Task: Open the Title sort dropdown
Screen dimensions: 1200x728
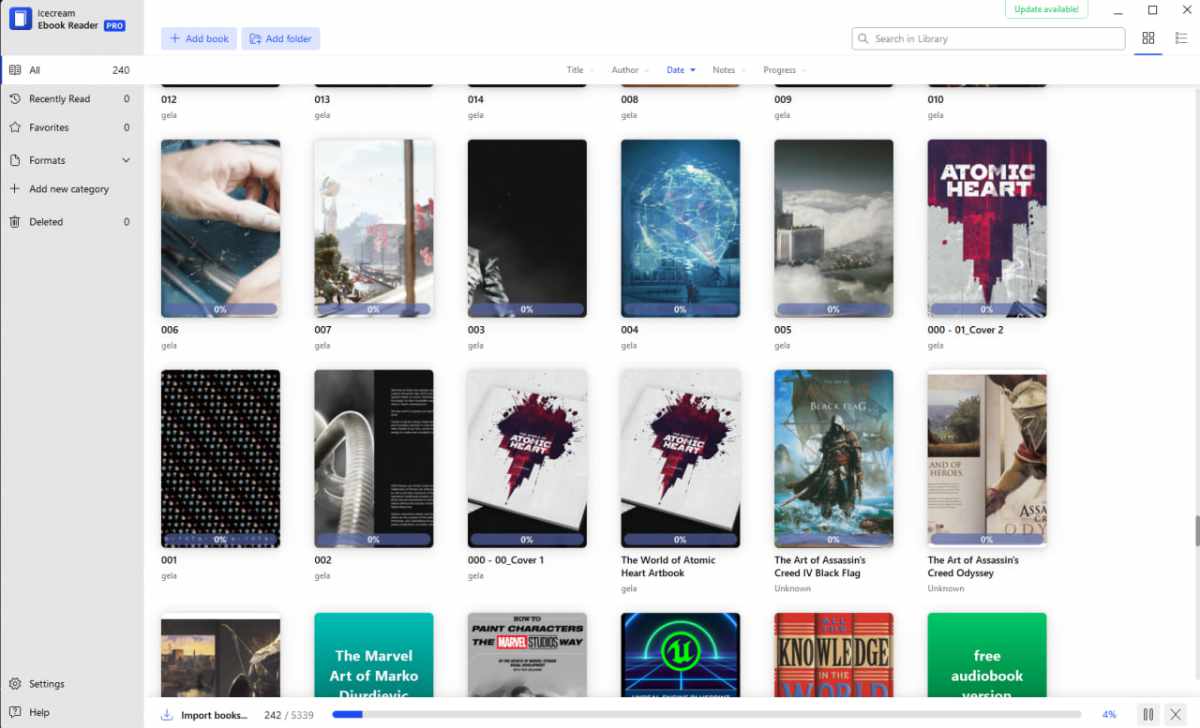Action: (x=580, y=70)
